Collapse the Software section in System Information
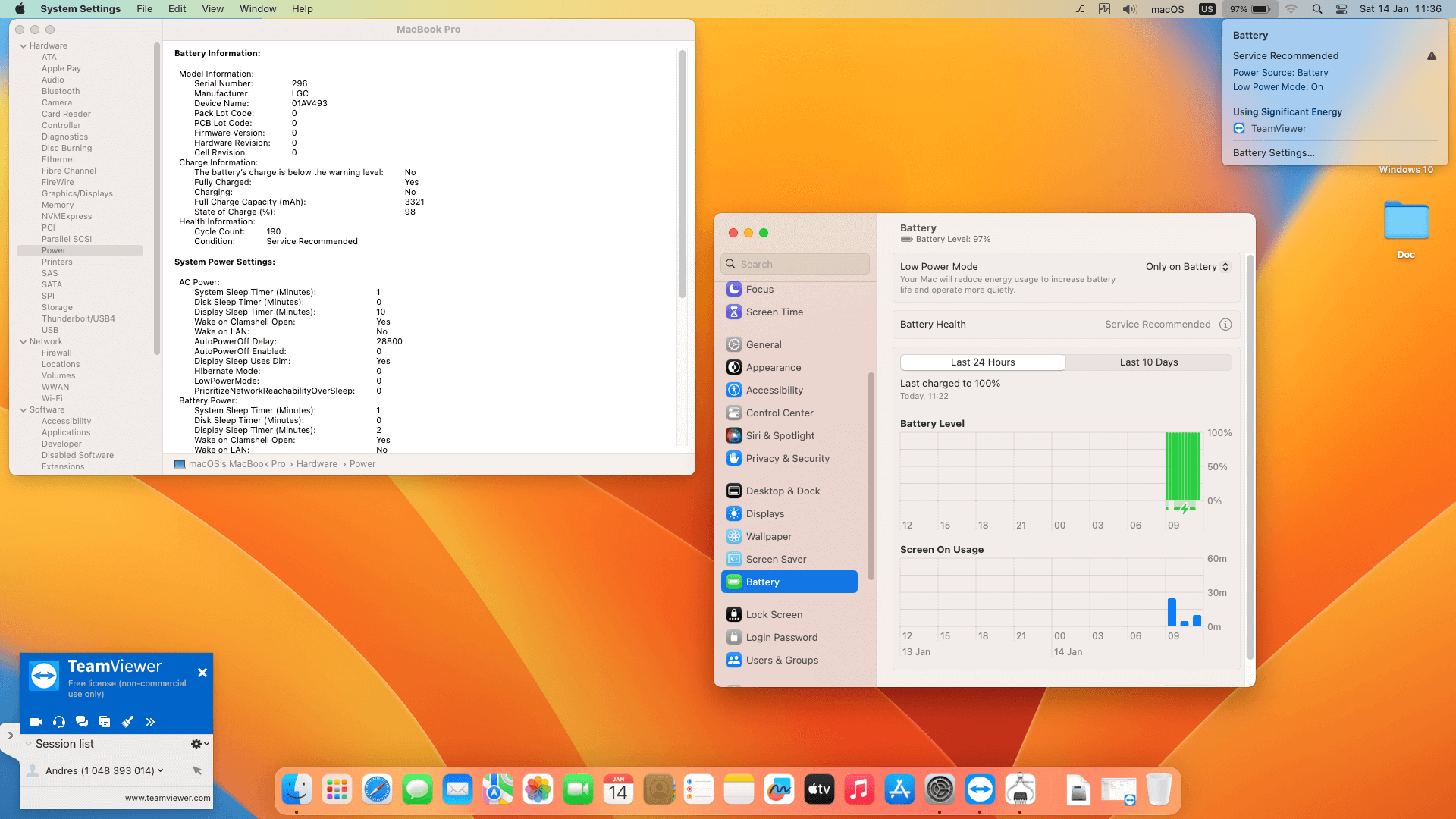The width and height of the screenshot is (1456, 819). pos(24,410)
